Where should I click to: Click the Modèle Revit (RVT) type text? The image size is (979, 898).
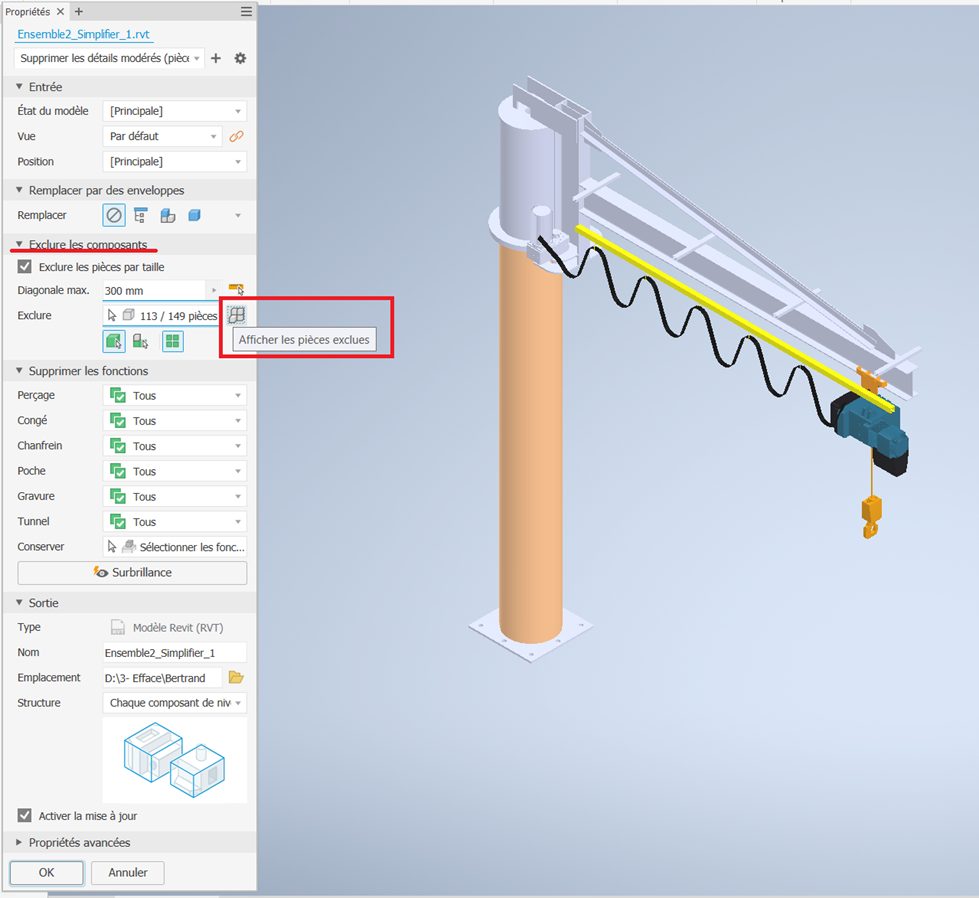click(178, 628)
